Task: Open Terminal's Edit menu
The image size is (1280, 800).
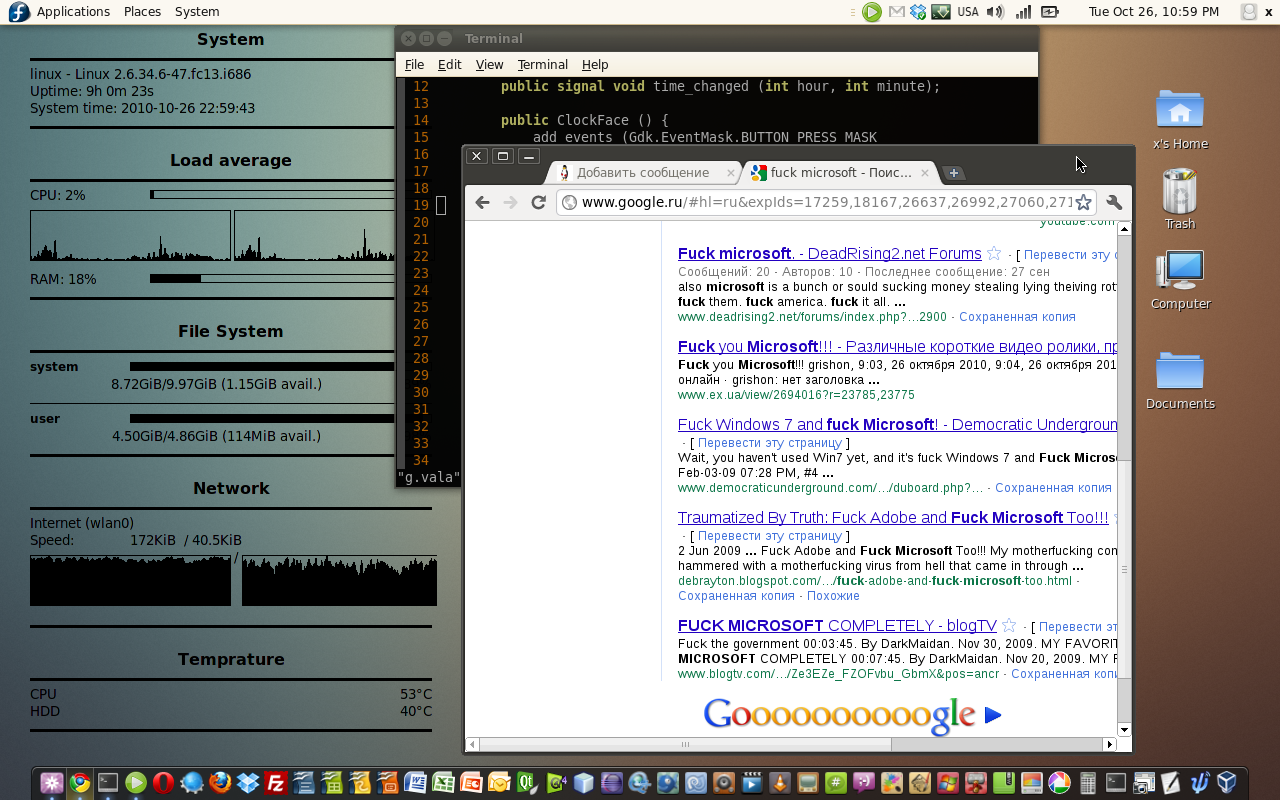Action: point(450,64)
